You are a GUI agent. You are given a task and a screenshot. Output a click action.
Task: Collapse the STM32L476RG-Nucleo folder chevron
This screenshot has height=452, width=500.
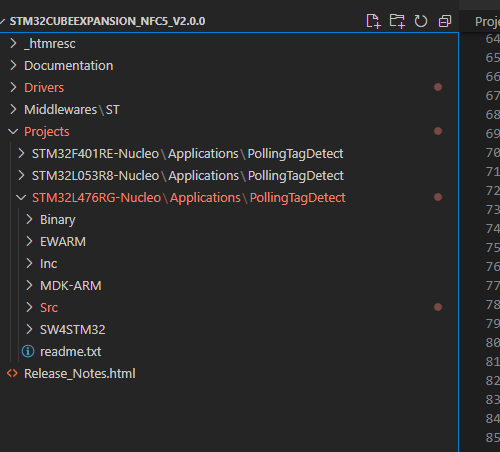pos(21,198)
